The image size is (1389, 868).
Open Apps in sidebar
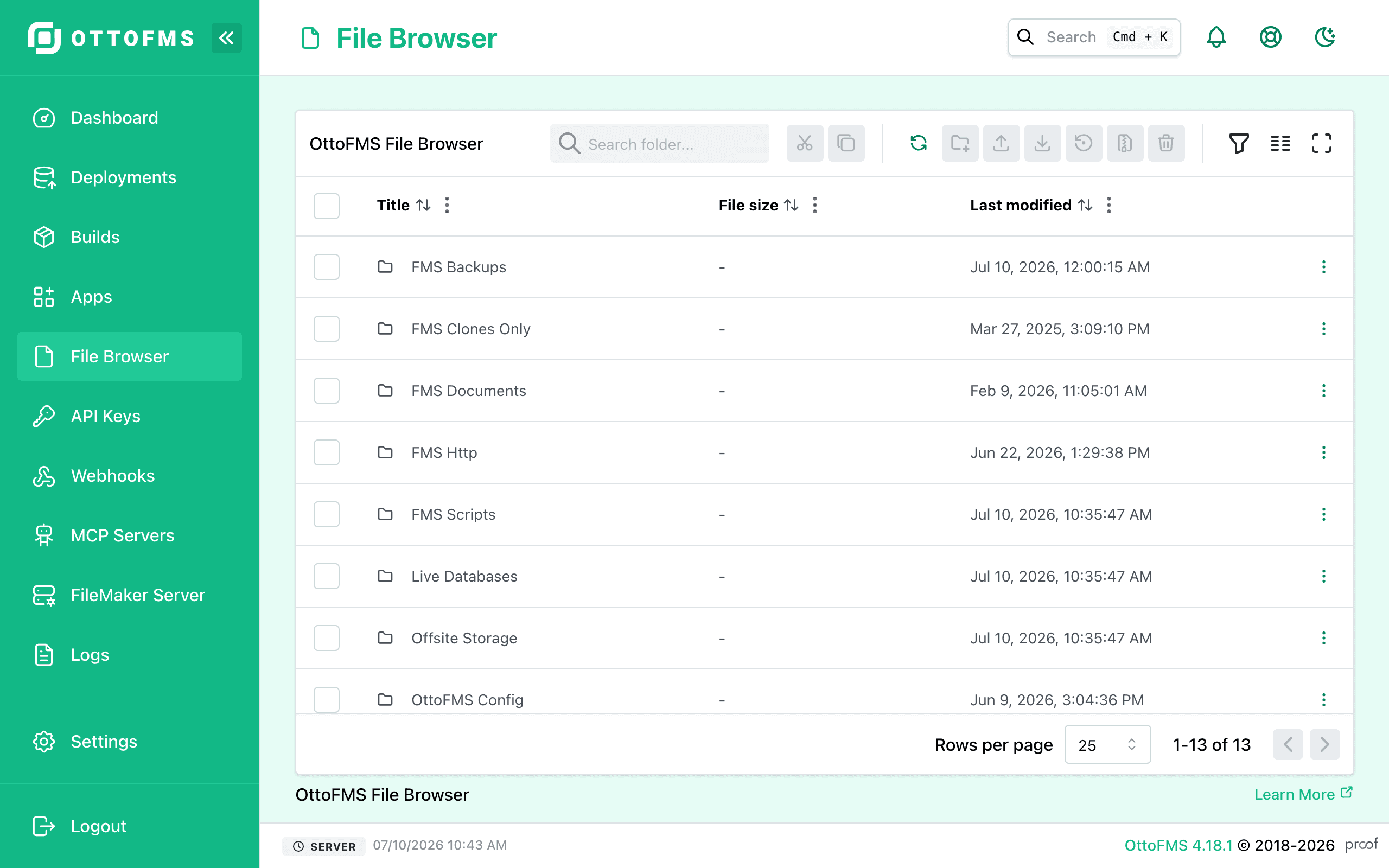(130, 297)
